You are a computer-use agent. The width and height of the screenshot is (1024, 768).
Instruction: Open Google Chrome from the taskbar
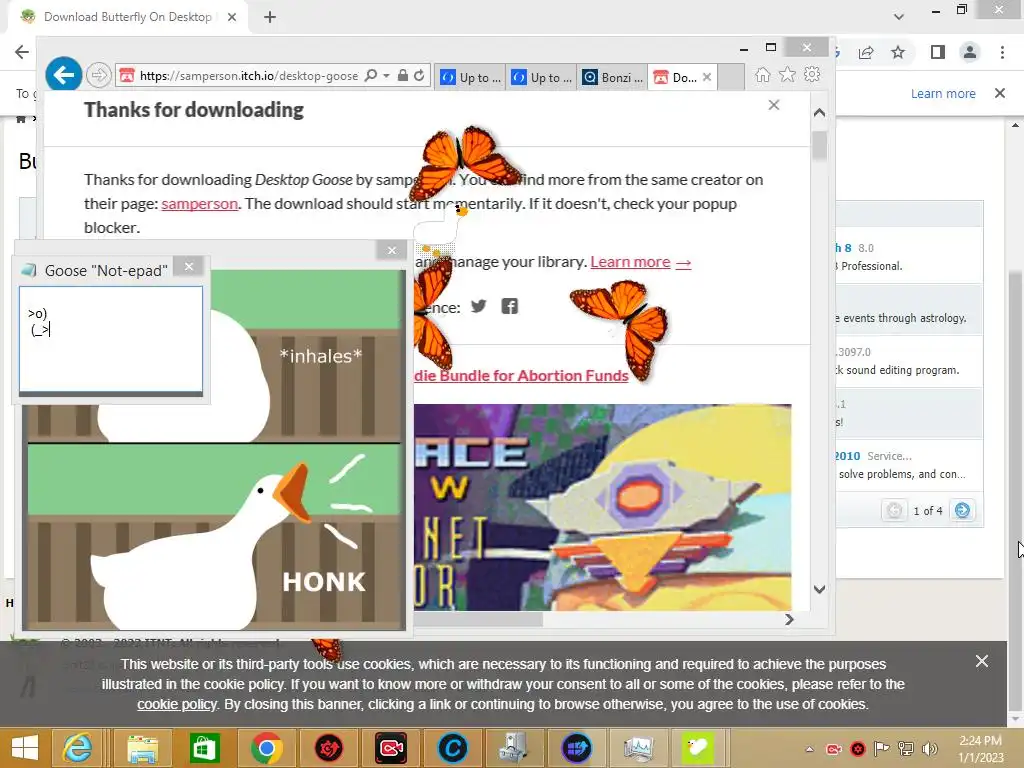(266, 748)
